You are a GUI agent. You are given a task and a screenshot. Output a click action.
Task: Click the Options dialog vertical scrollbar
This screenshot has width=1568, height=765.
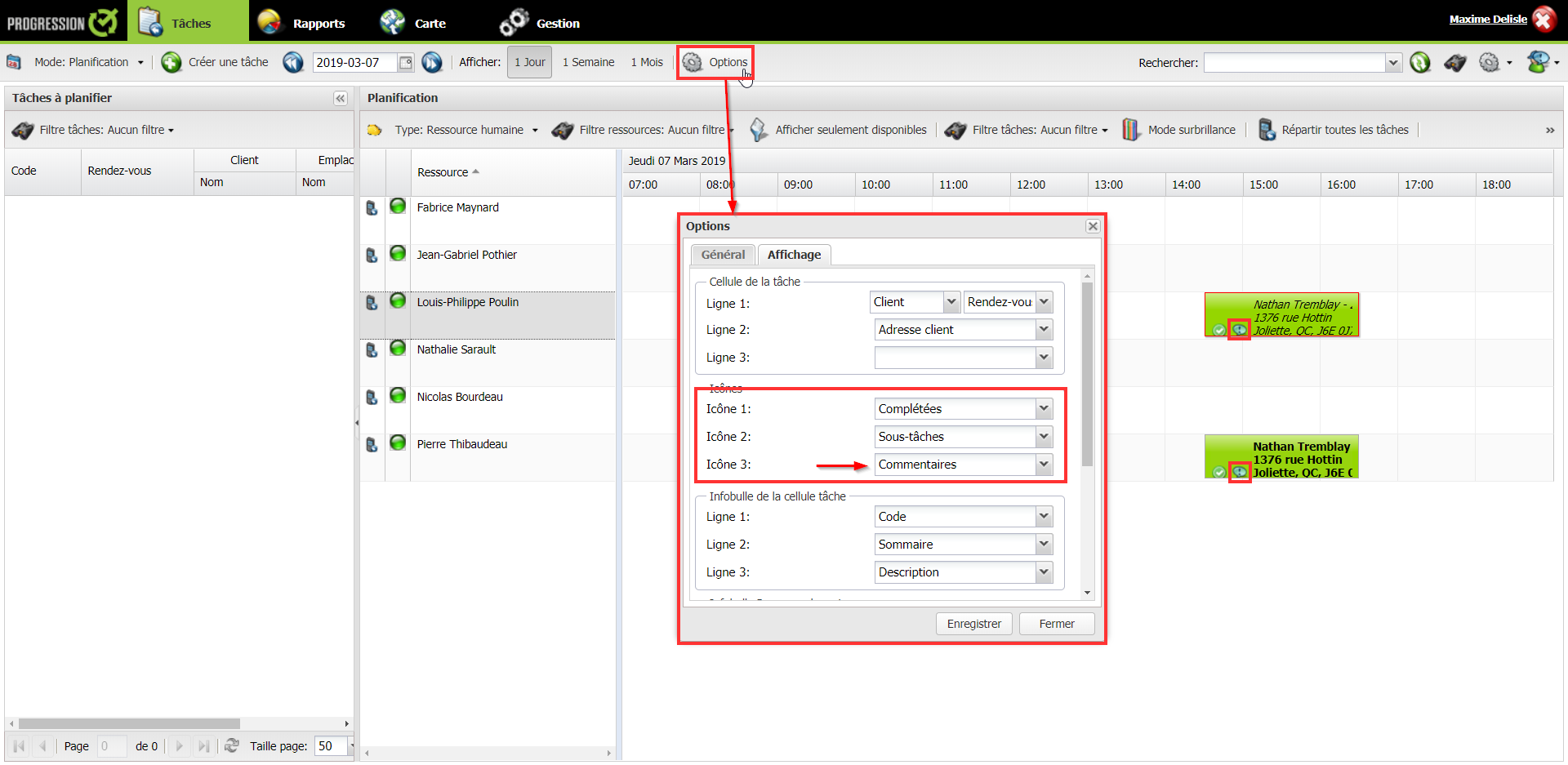[x=1087, y=376]
